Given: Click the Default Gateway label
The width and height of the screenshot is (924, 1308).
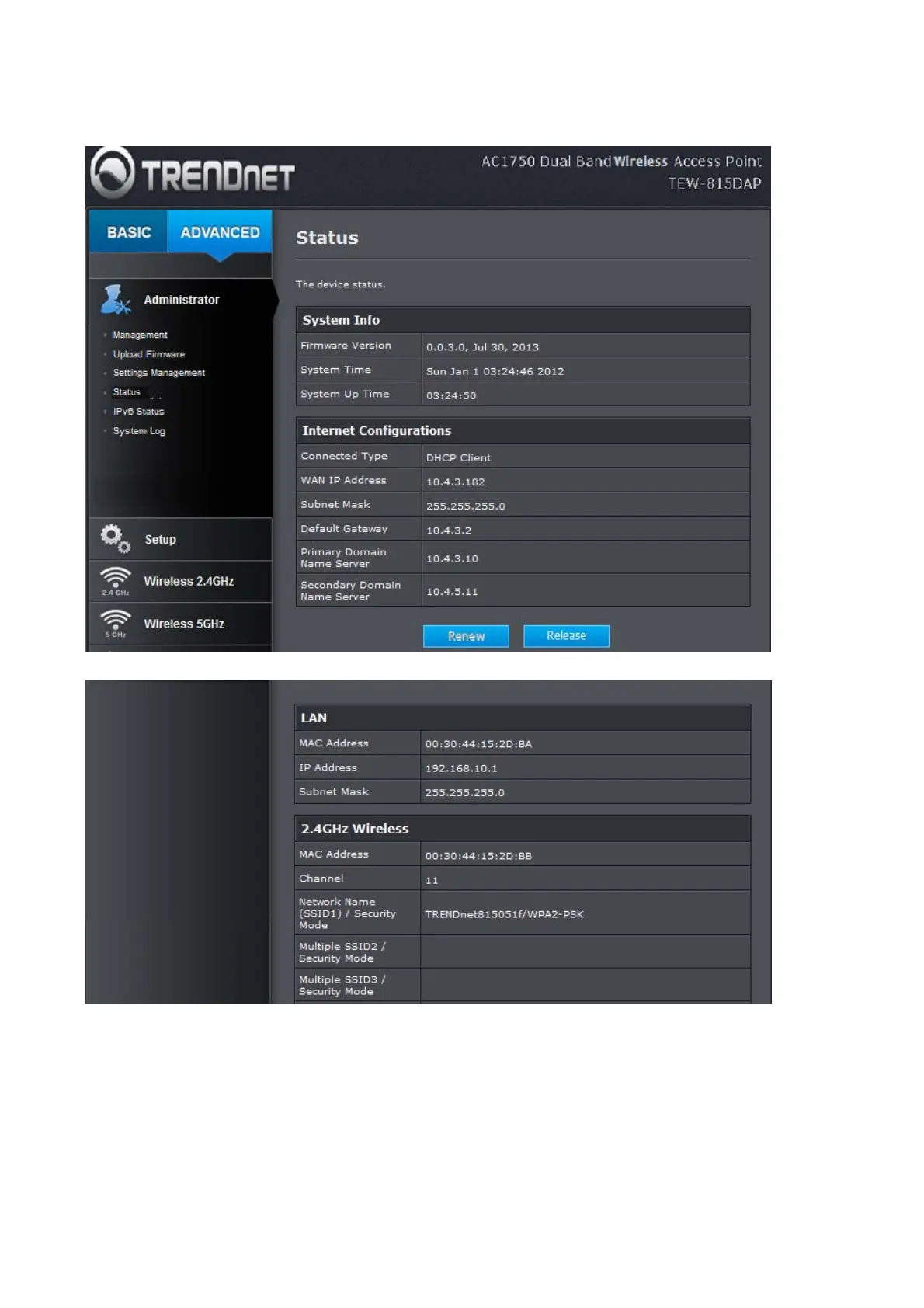Looking at the screenshot, I should coord(344,528).
